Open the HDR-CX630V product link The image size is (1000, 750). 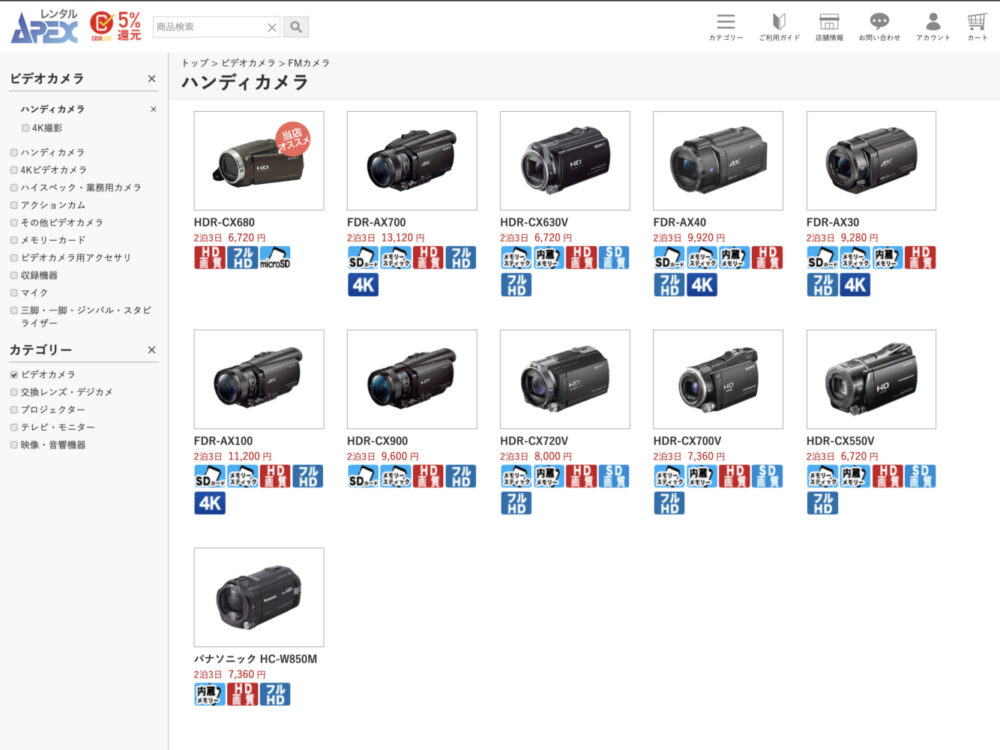tap(534, 223)
